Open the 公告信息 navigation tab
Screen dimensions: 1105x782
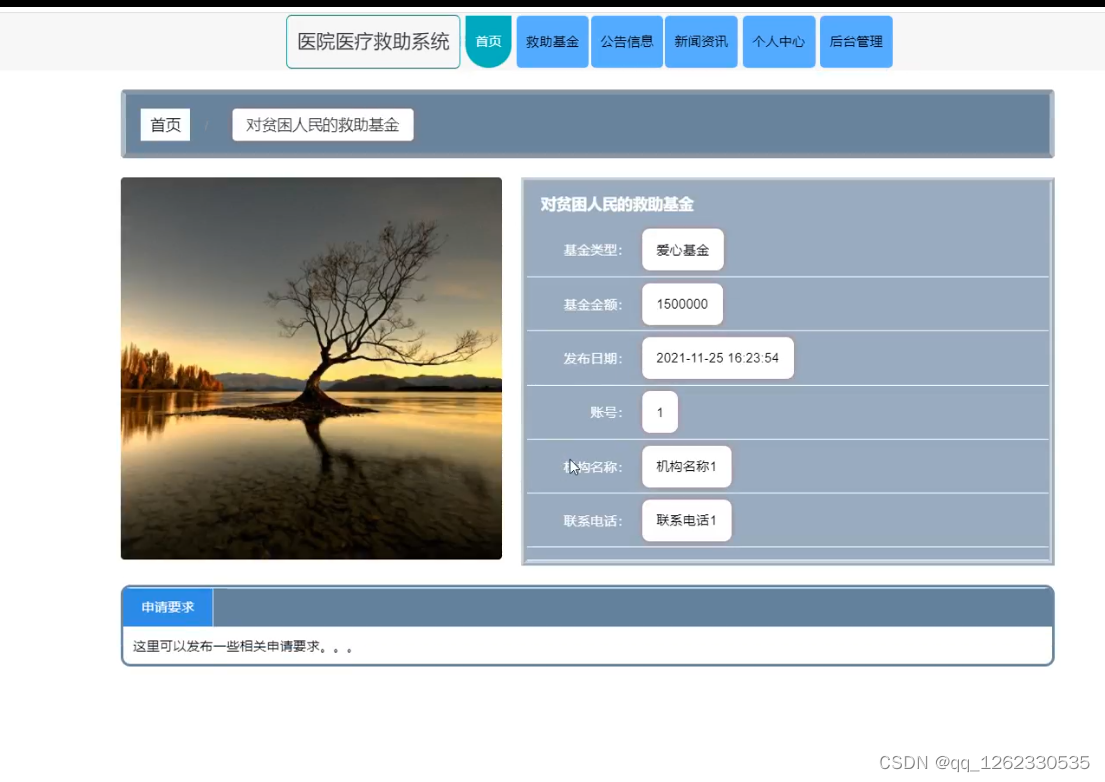[626, 42]
